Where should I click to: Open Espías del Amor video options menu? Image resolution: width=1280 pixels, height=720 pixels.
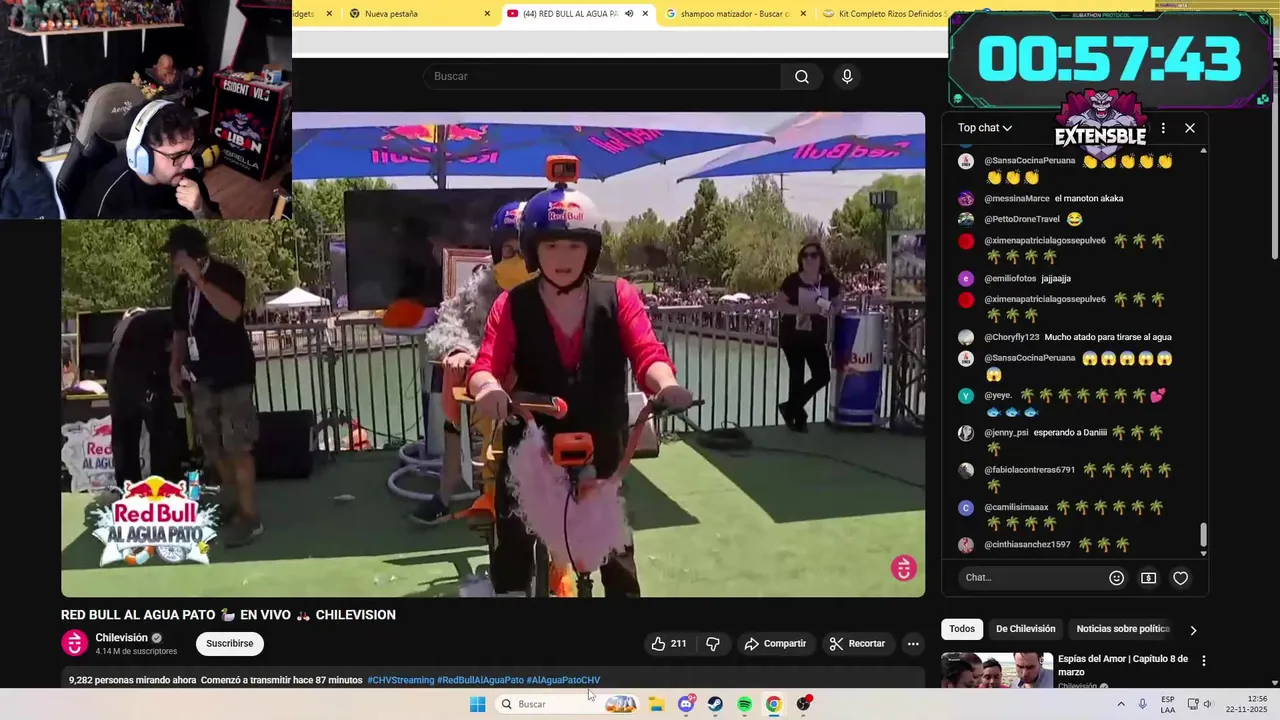tap(1204, 661)
